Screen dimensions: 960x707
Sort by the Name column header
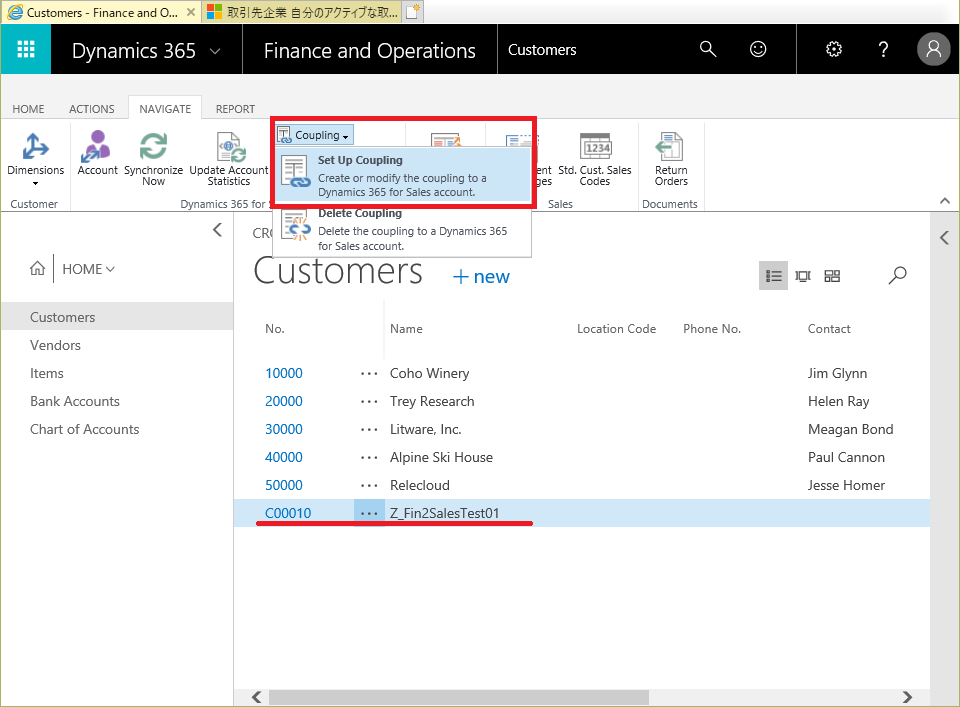(x=406, y=329)
